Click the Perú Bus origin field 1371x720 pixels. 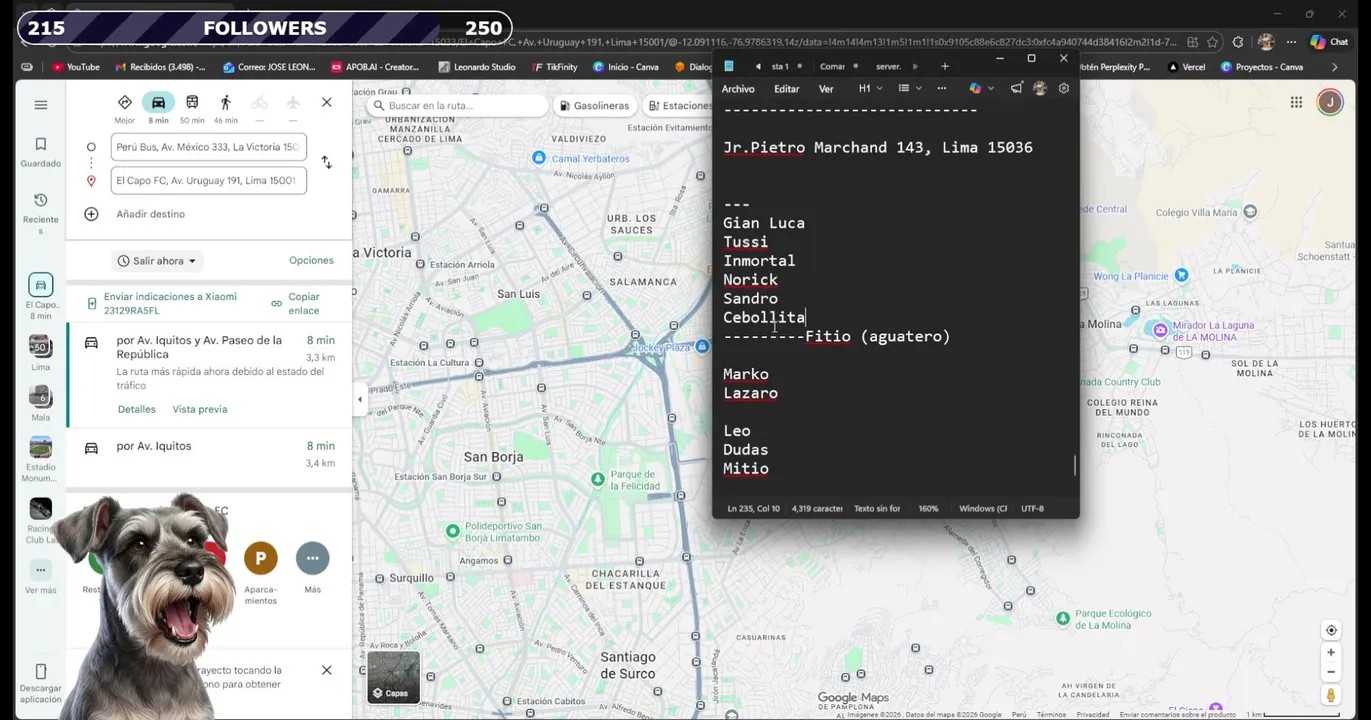point(208,147)
